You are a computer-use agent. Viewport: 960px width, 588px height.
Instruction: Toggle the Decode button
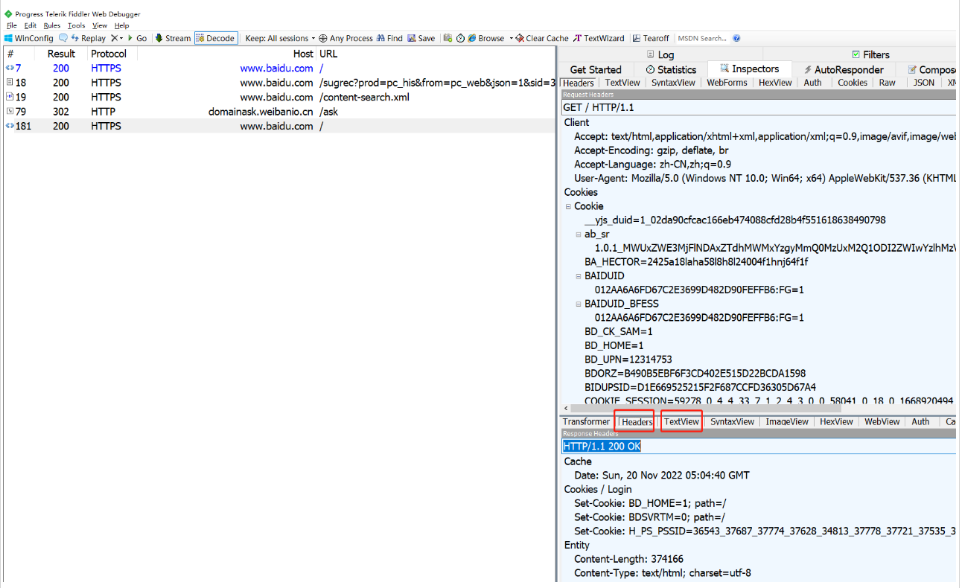click(216, 38)
